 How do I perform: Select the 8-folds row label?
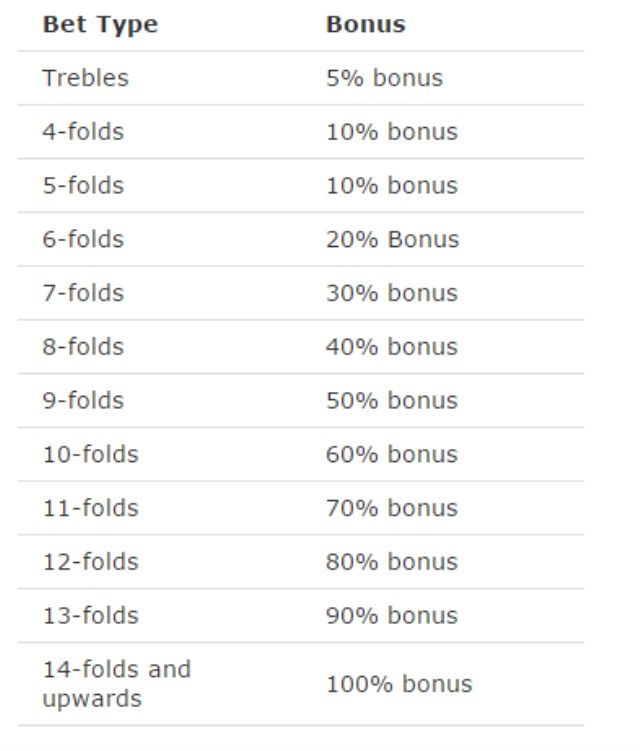[x=83, y=346]
